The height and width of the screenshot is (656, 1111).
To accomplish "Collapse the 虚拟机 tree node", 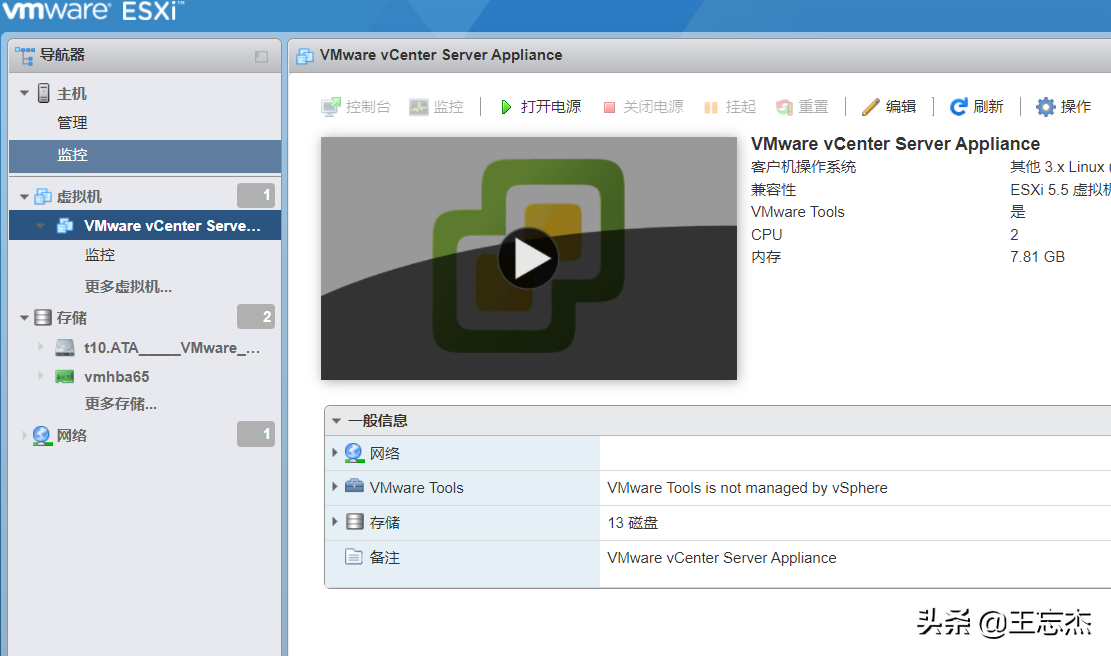I will 25,197.
